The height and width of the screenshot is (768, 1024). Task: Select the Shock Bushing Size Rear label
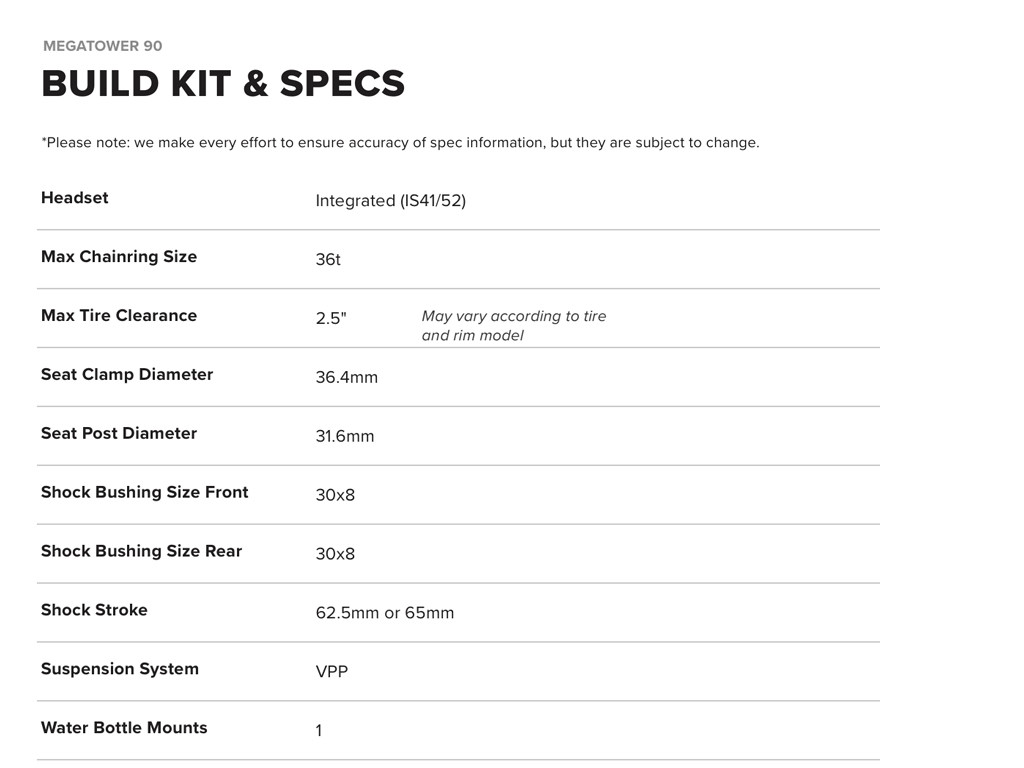(x=141, y=552)
